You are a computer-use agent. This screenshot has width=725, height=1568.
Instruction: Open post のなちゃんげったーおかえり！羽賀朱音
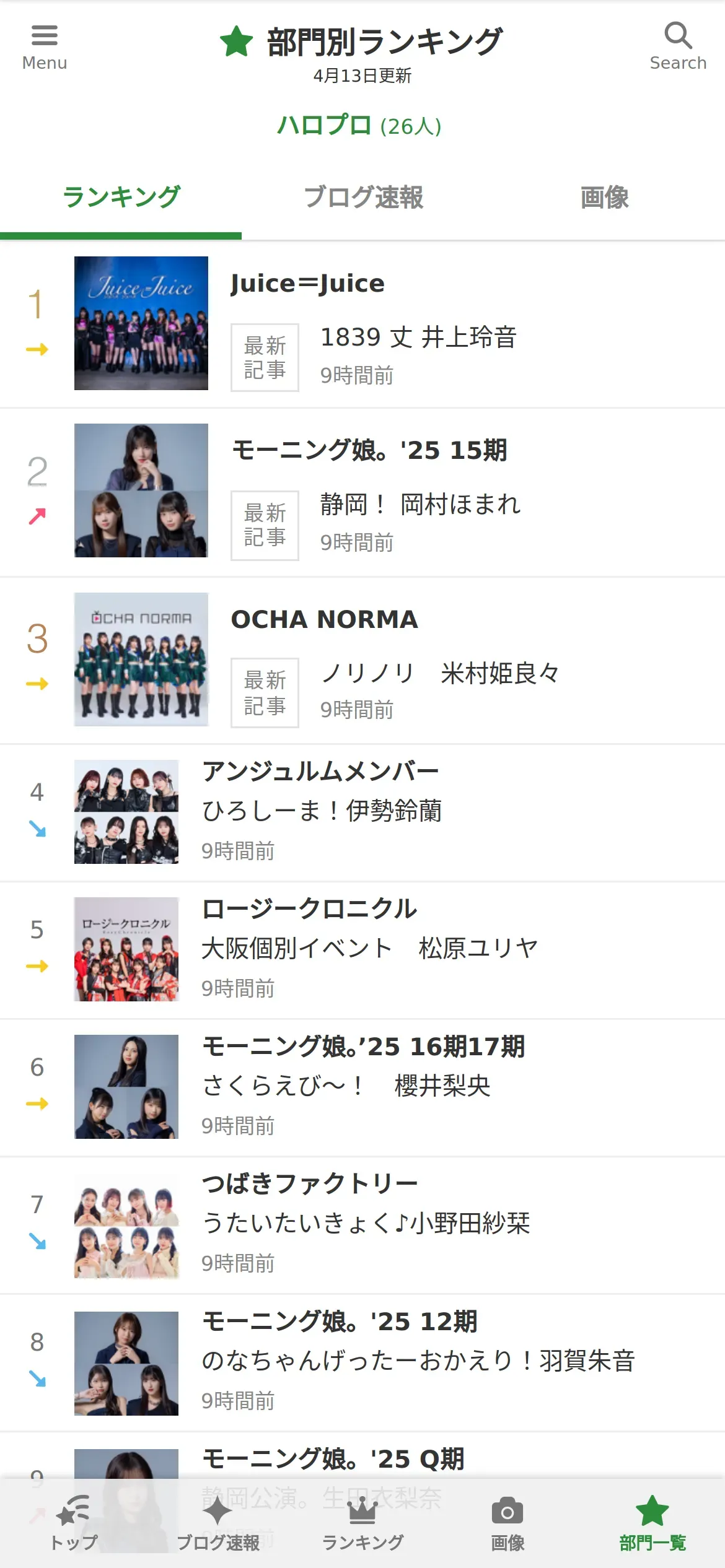point(418,1361)
